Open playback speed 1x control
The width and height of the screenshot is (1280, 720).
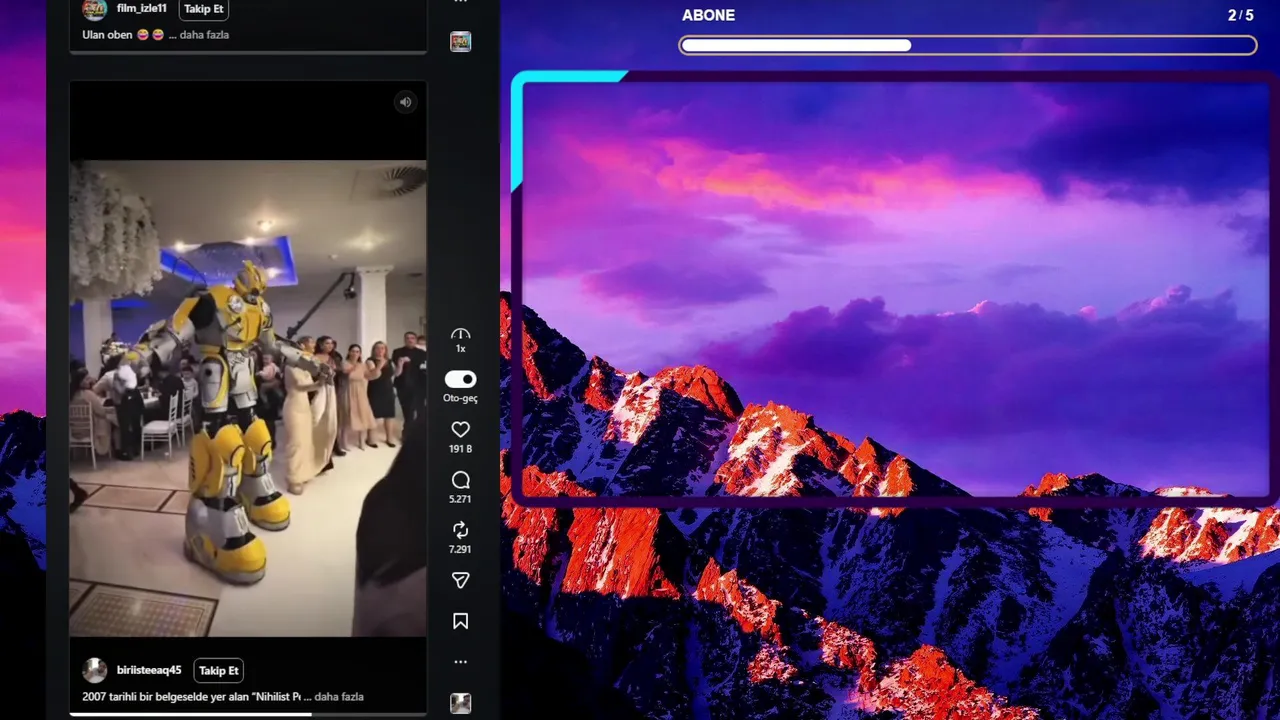coord(460,340)
